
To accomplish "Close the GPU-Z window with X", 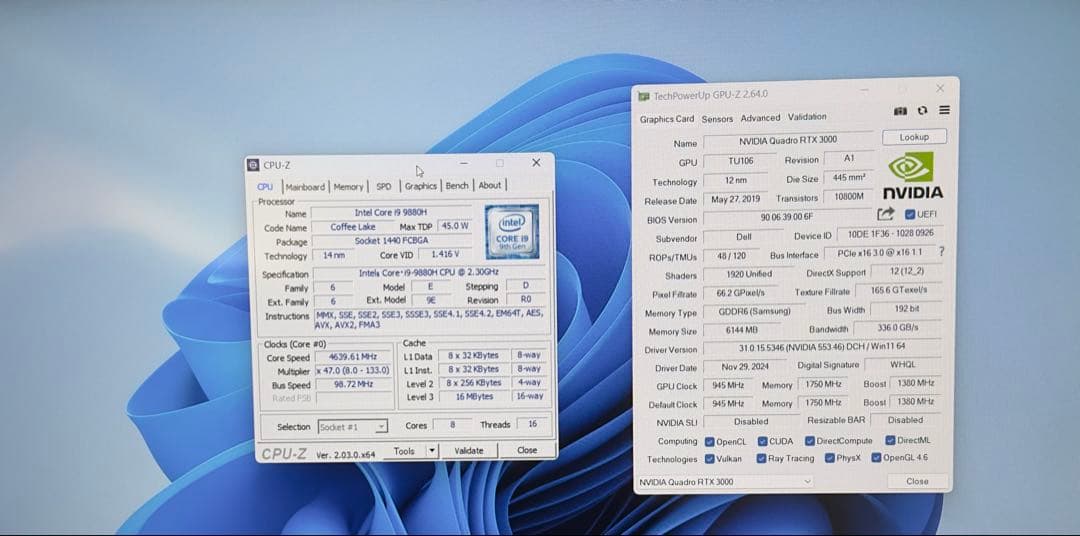I will click(939, 88).
